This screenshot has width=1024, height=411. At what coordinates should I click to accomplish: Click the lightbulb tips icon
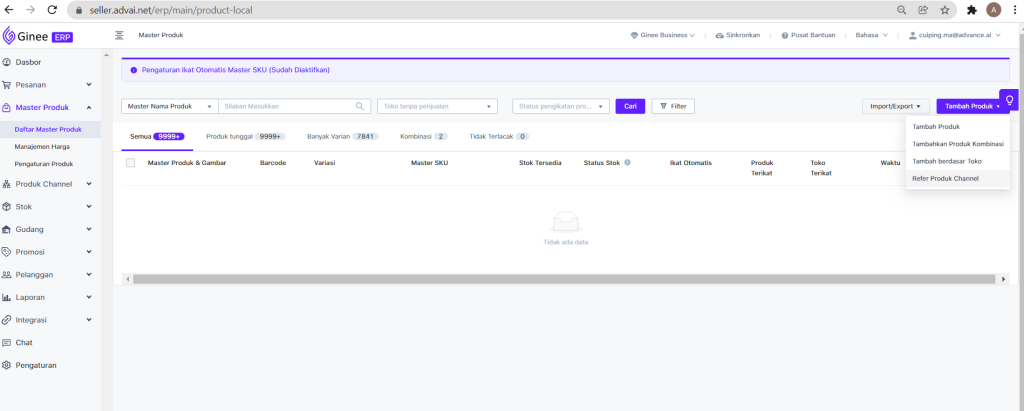[1010, 100]
